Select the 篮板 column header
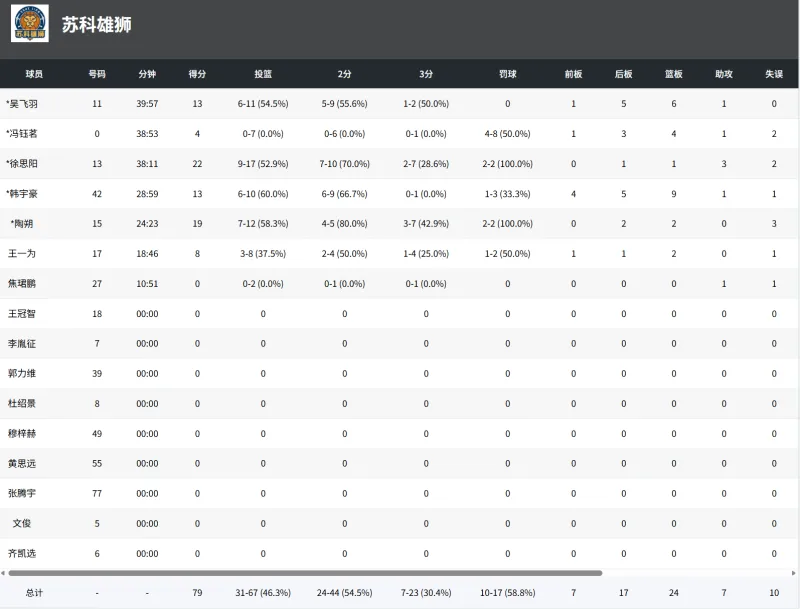 tap(674, 74)
